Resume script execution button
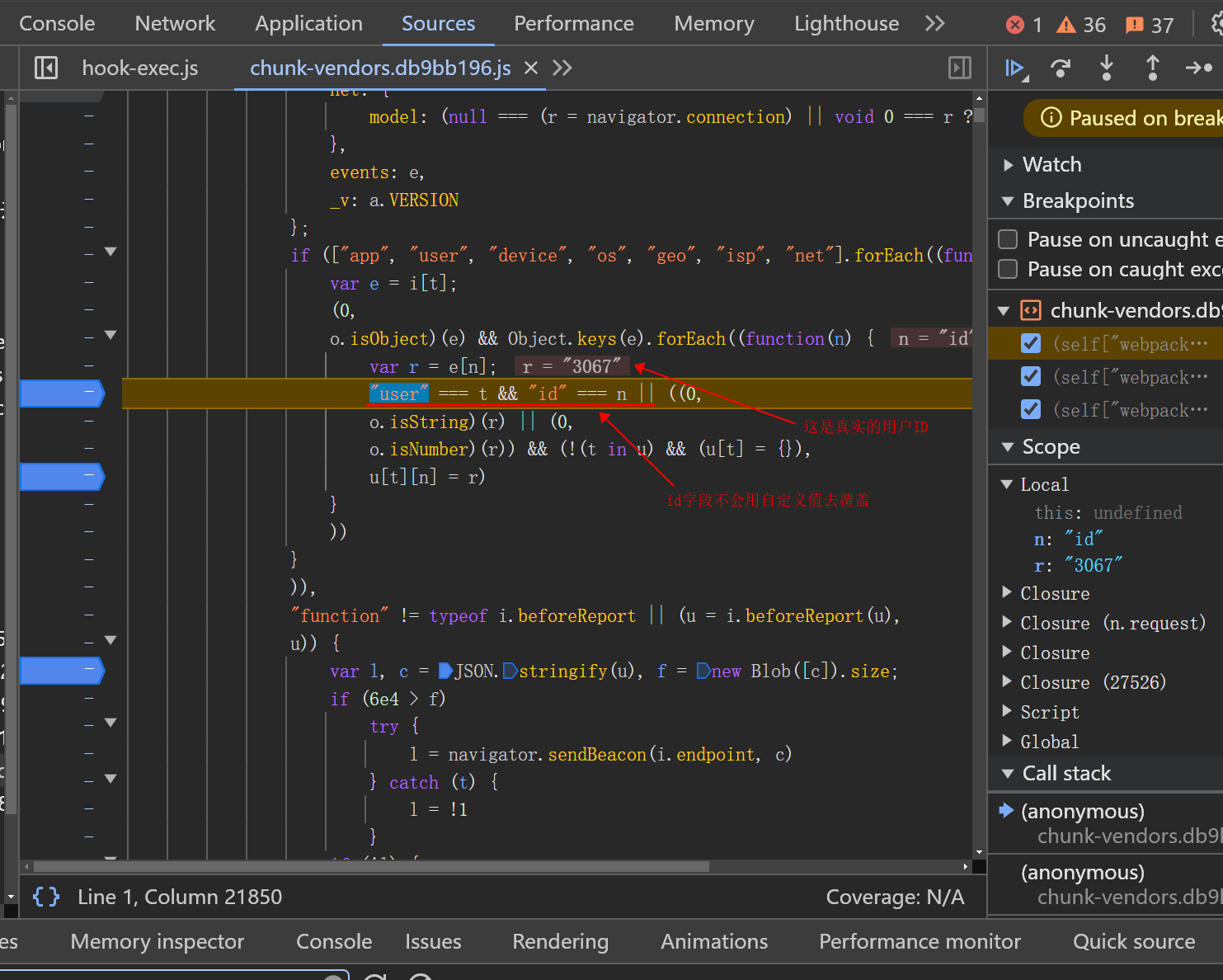The image size is (1223, 980). click(1015, 68)
